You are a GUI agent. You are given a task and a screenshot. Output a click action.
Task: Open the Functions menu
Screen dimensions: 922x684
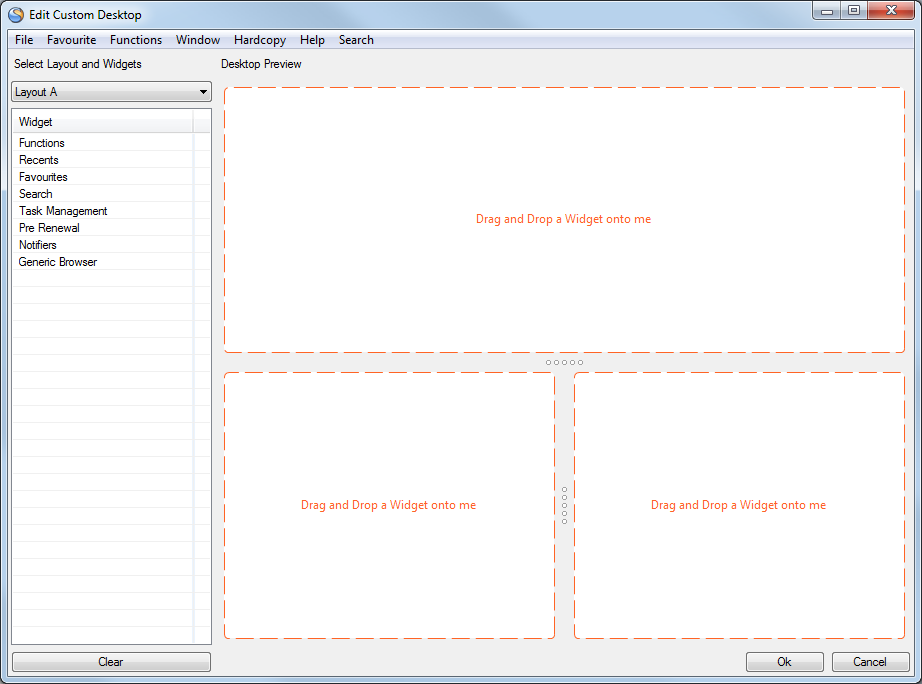136,40
